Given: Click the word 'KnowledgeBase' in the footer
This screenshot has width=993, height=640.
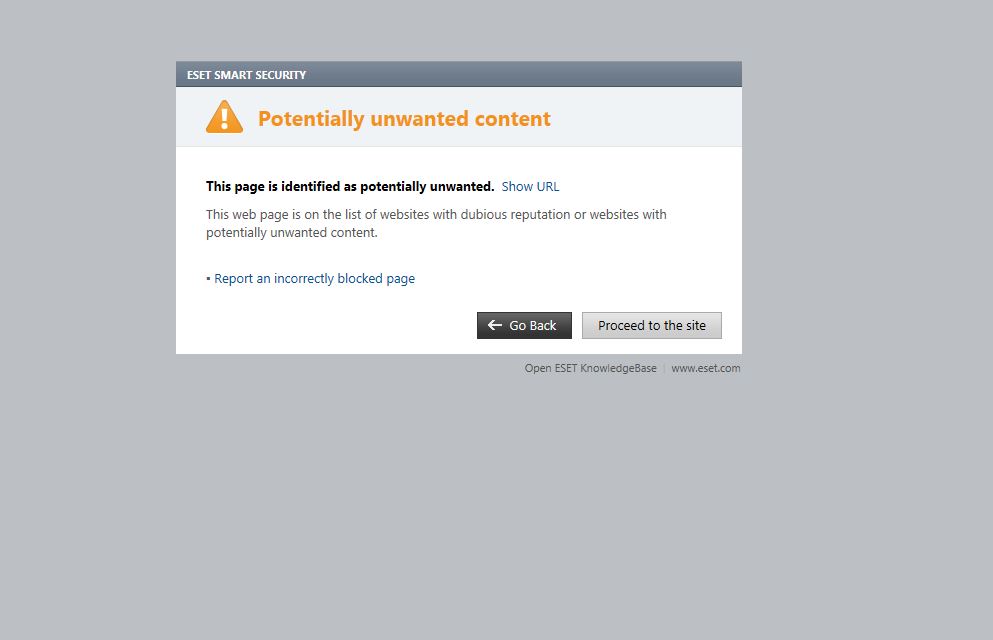Looking at the screenshot, I should click(x=618, y=368).
